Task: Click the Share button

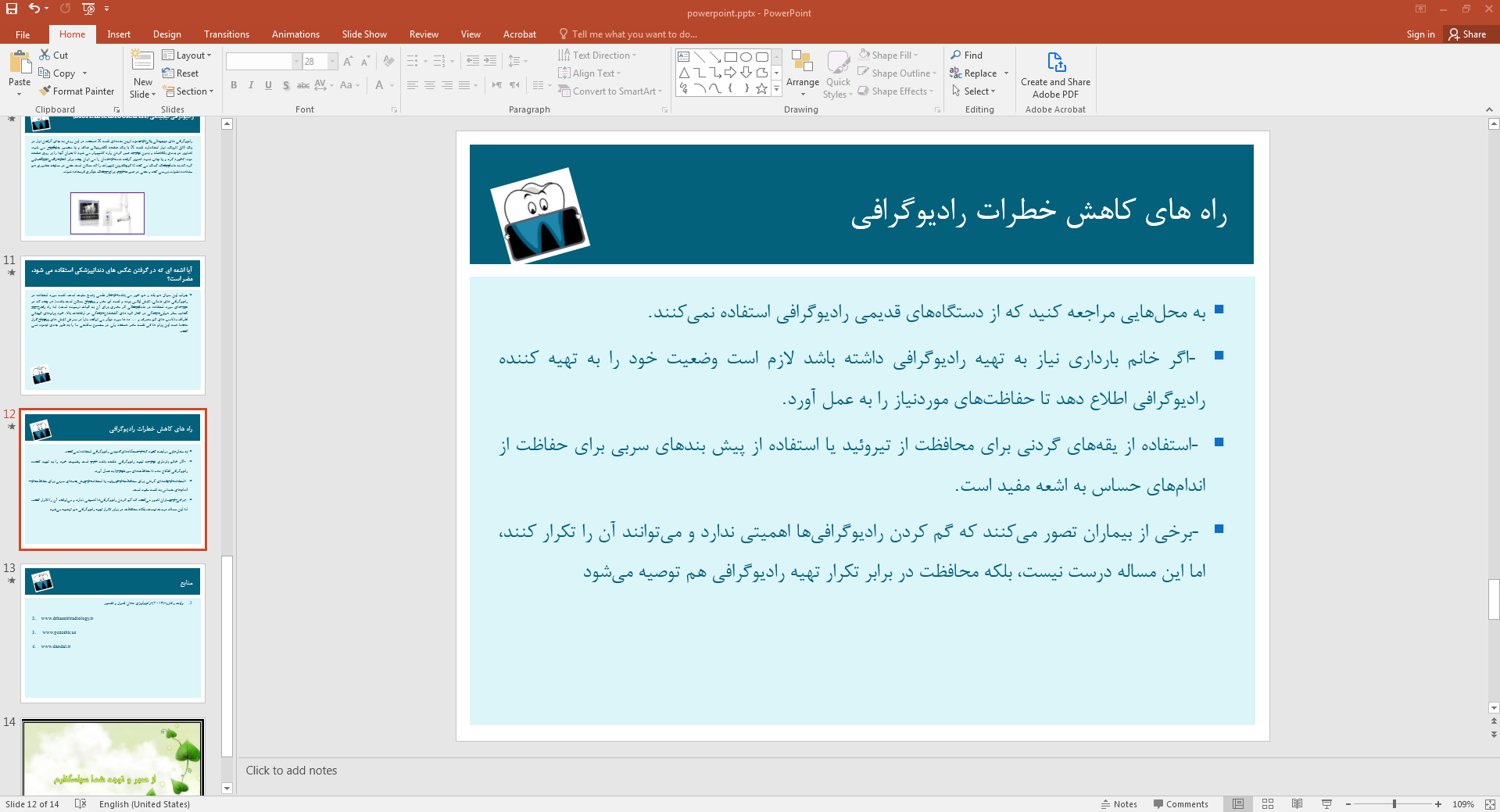Action: click(1468, 34)
